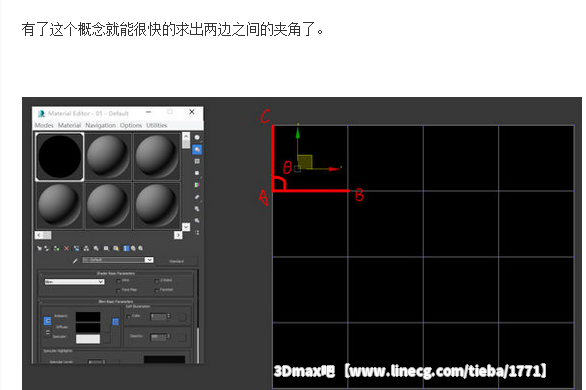Click the Select by Material icon
The height and width of the screenshot is (390, 586).
click(x=197, y=220)
